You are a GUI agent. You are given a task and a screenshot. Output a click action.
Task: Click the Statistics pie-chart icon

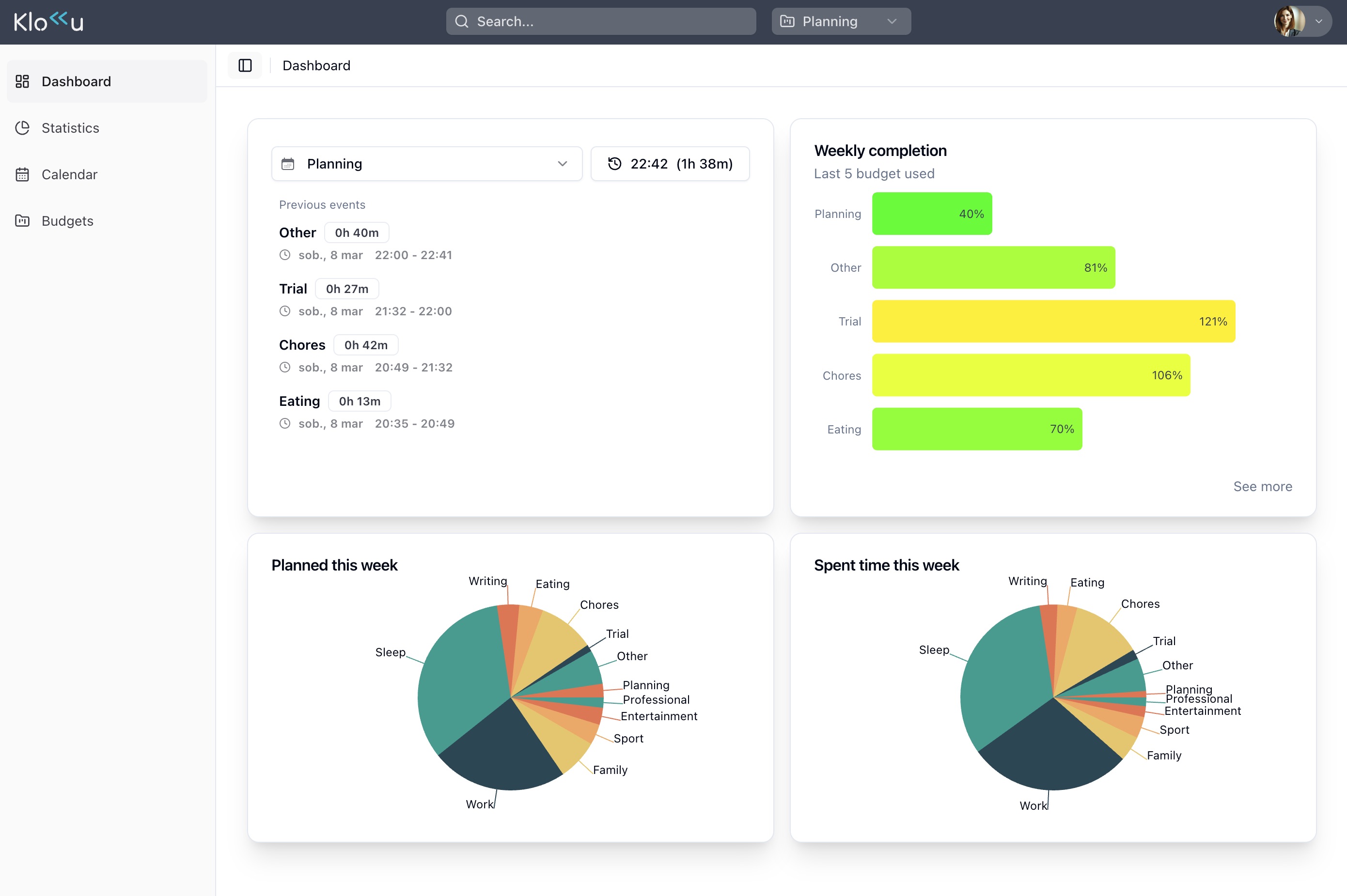coord(22,128)
